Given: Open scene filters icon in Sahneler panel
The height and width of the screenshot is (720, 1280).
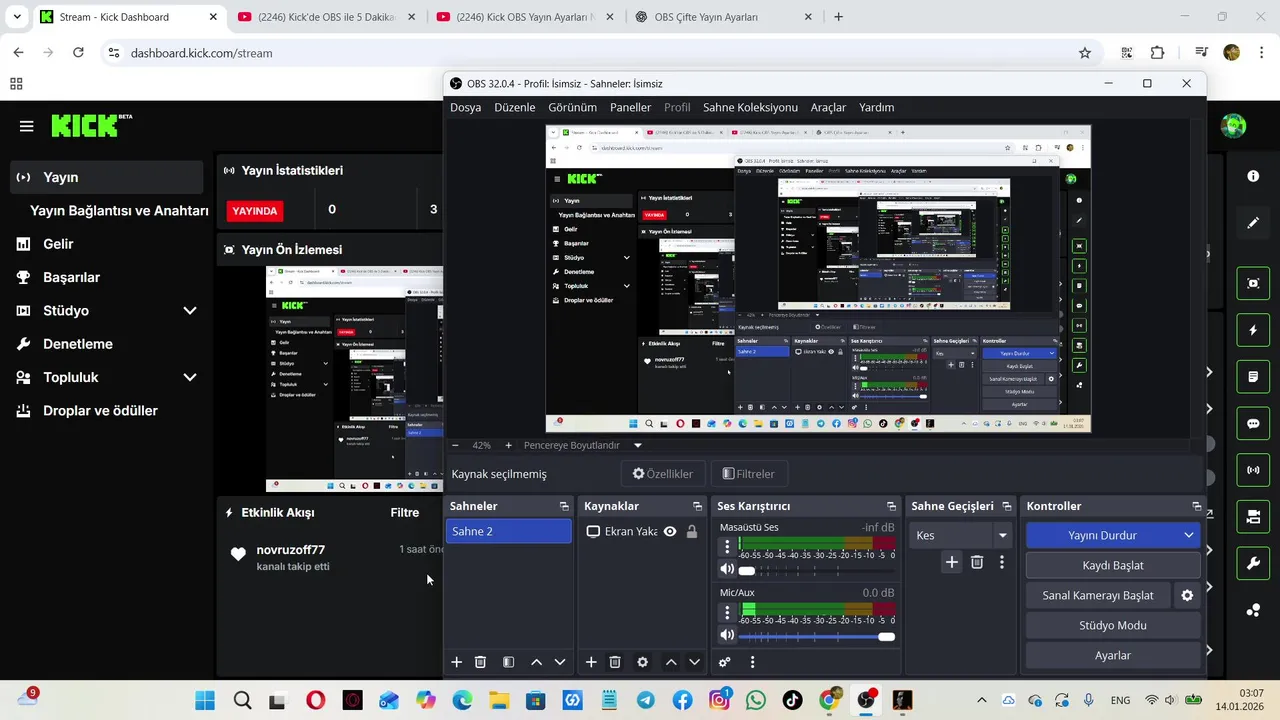Looking at the screenshot, I should (x=508, y=662).
